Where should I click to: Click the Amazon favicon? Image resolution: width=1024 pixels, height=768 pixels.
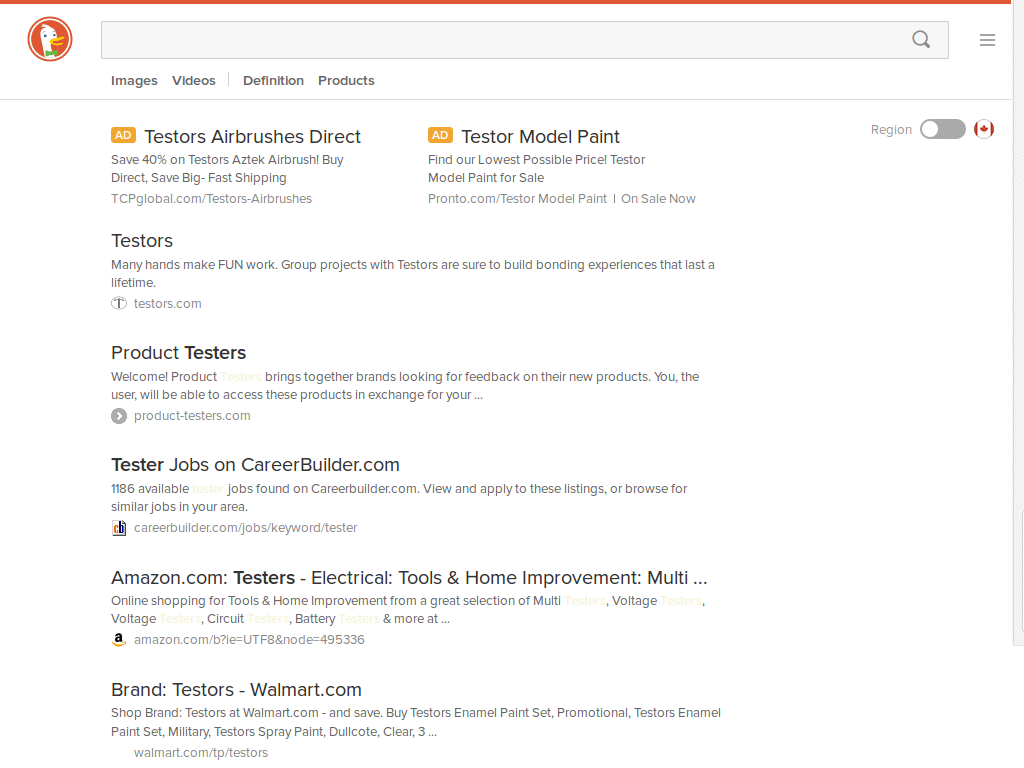point(119,640)
